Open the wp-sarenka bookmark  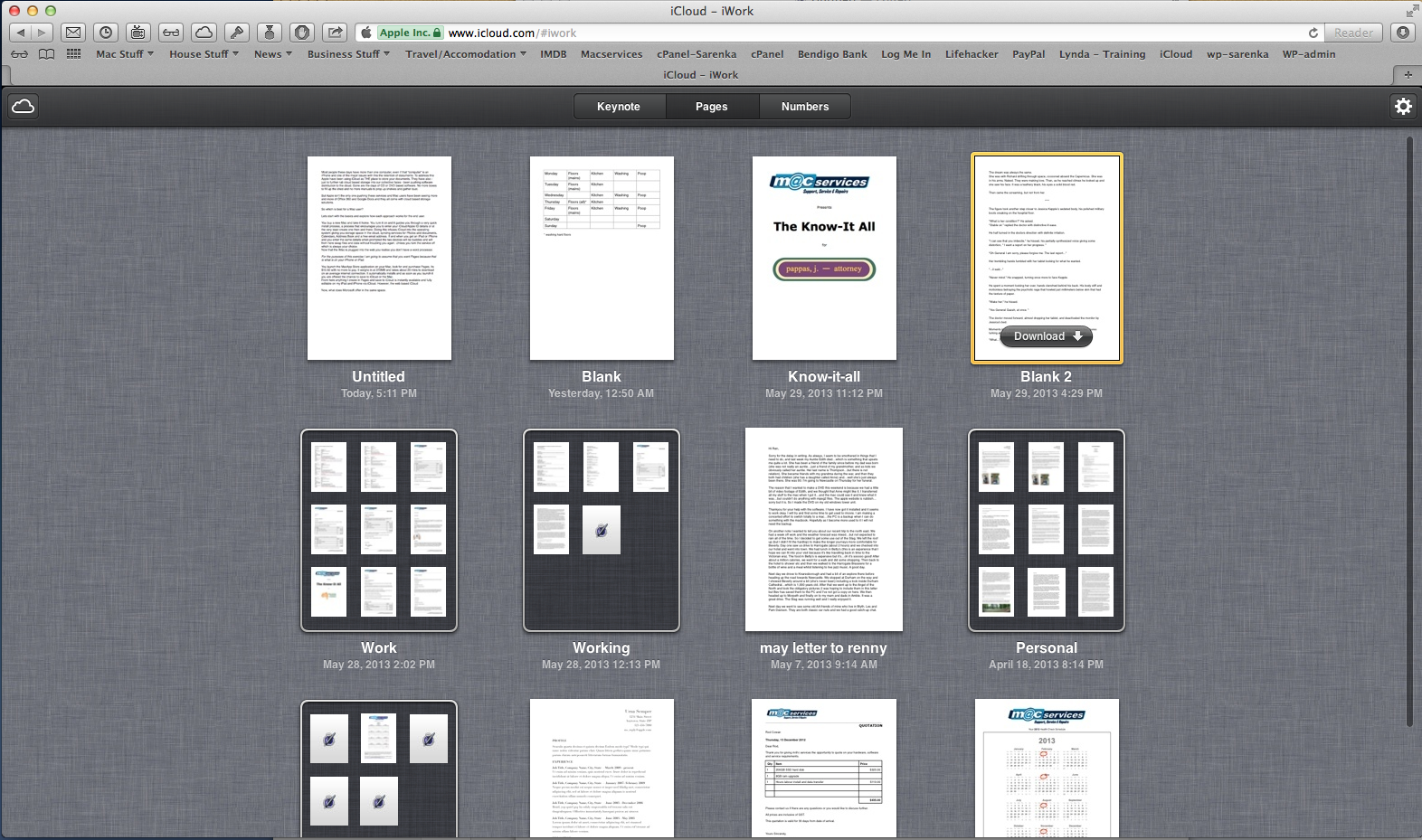pos(1237,54)
